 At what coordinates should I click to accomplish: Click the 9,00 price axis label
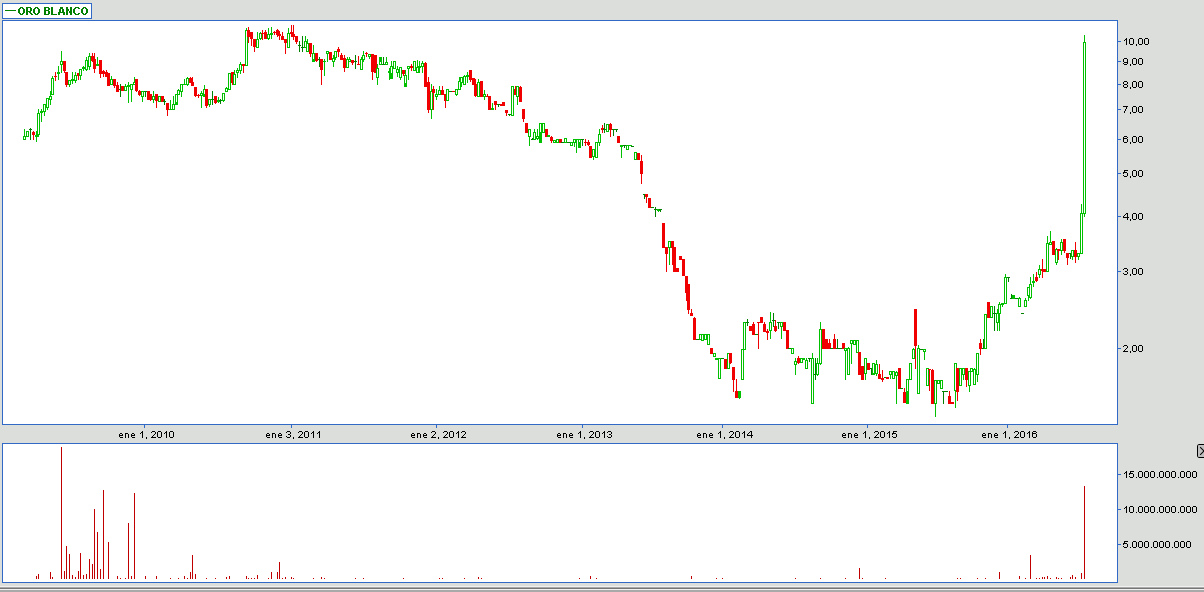tap(1133, 61)
